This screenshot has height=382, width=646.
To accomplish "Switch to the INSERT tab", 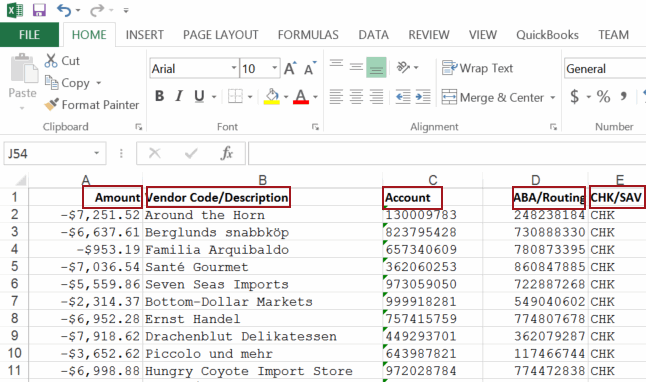I will 145,35.
